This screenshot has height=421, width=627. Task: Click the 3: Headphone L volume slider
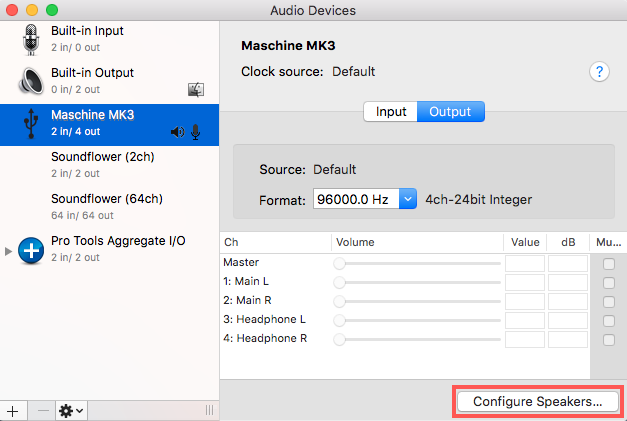[x=417, y=320]
